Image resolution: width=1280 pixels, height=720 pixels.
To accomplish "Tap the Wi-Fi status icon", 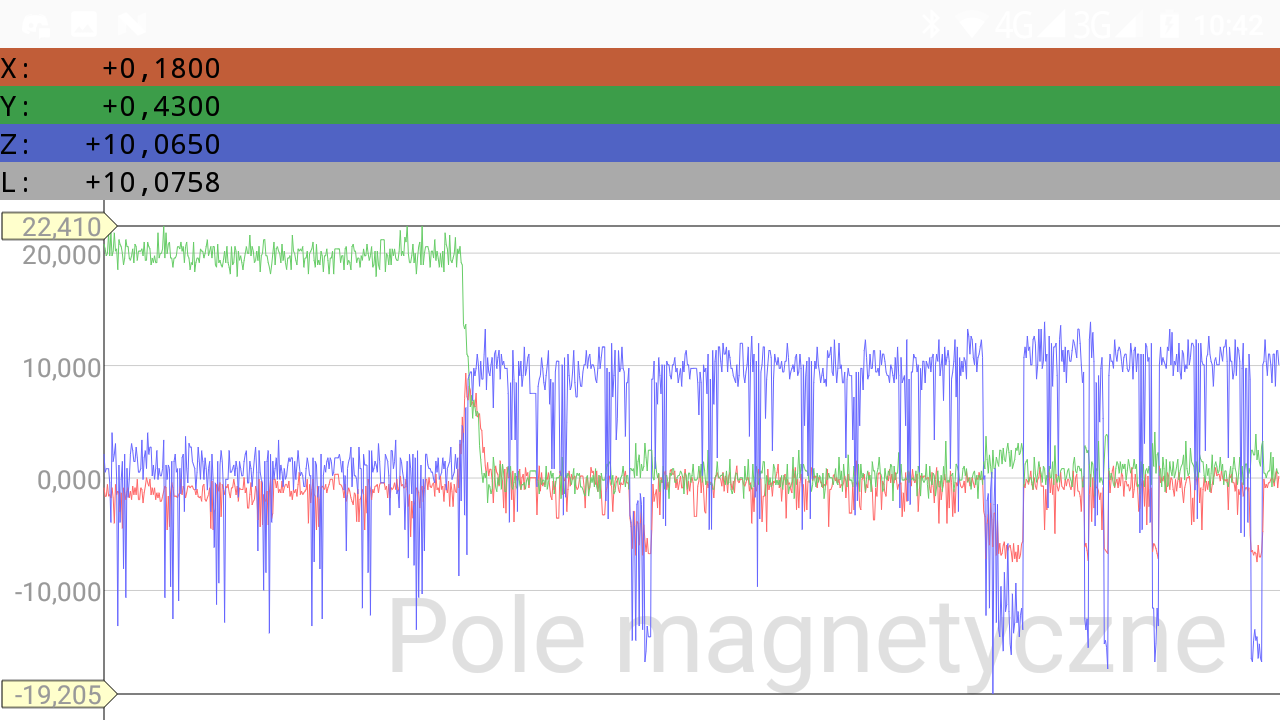I will [x=970, y=25].
